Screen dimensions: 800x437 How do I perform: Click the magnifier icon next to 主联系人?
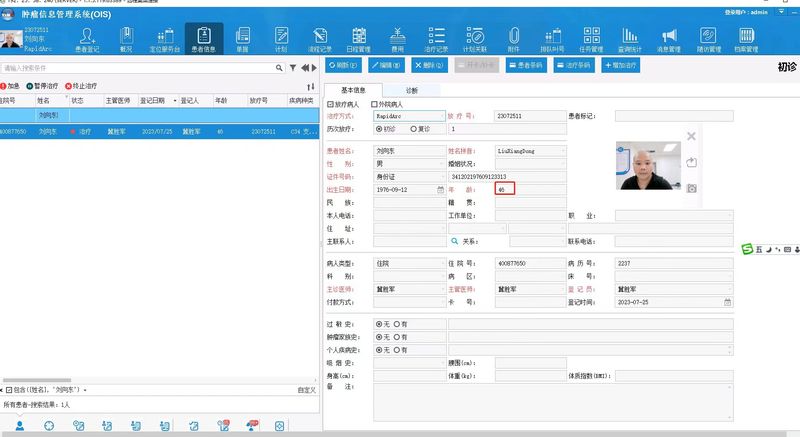click(x=455, y=241)
